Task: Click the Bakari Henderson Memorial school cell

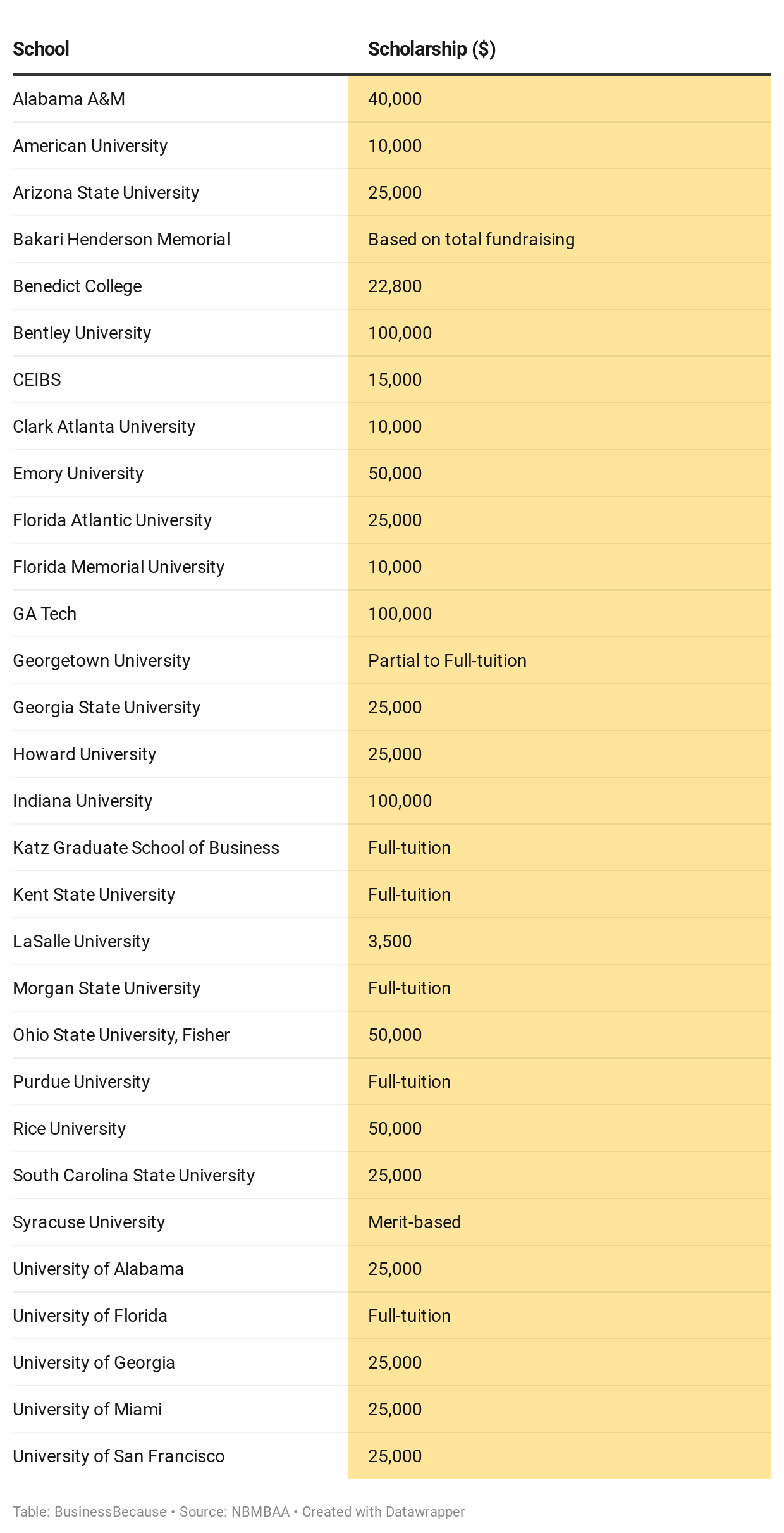Action: (x=121, y=240)
